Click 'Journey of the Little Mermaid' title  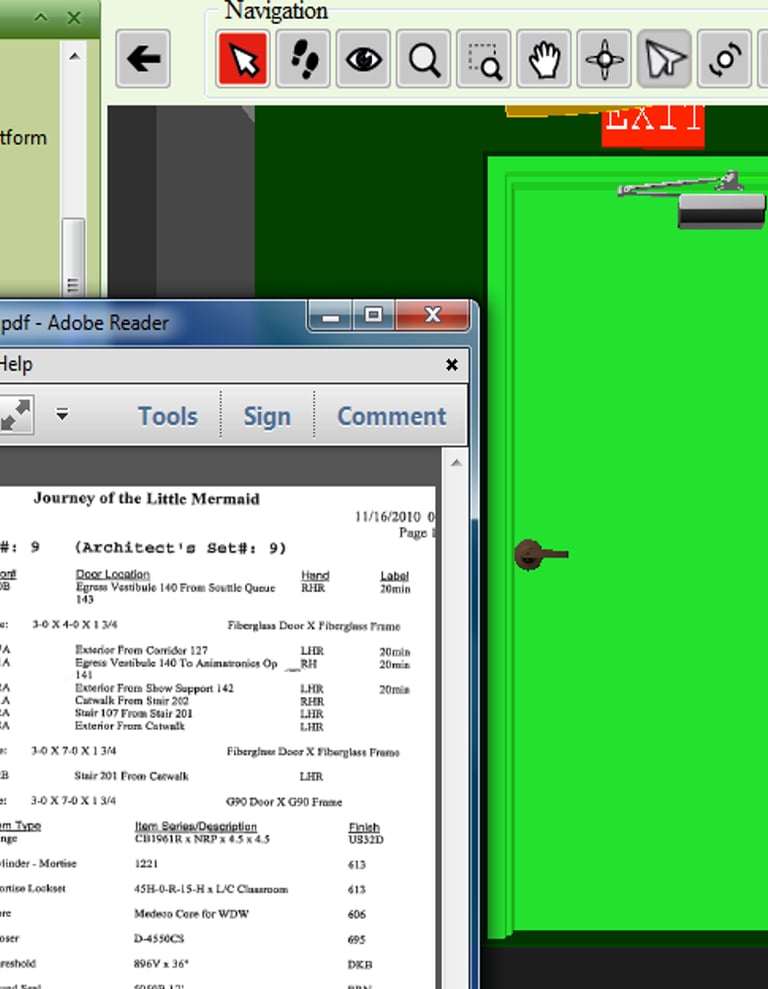click(x=146, y=498)
